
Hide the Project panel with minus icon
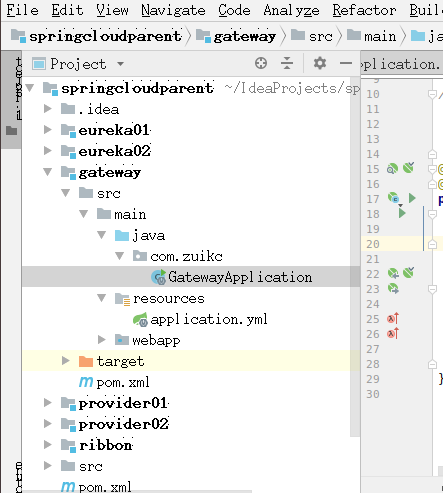click(x=346, y=63)
